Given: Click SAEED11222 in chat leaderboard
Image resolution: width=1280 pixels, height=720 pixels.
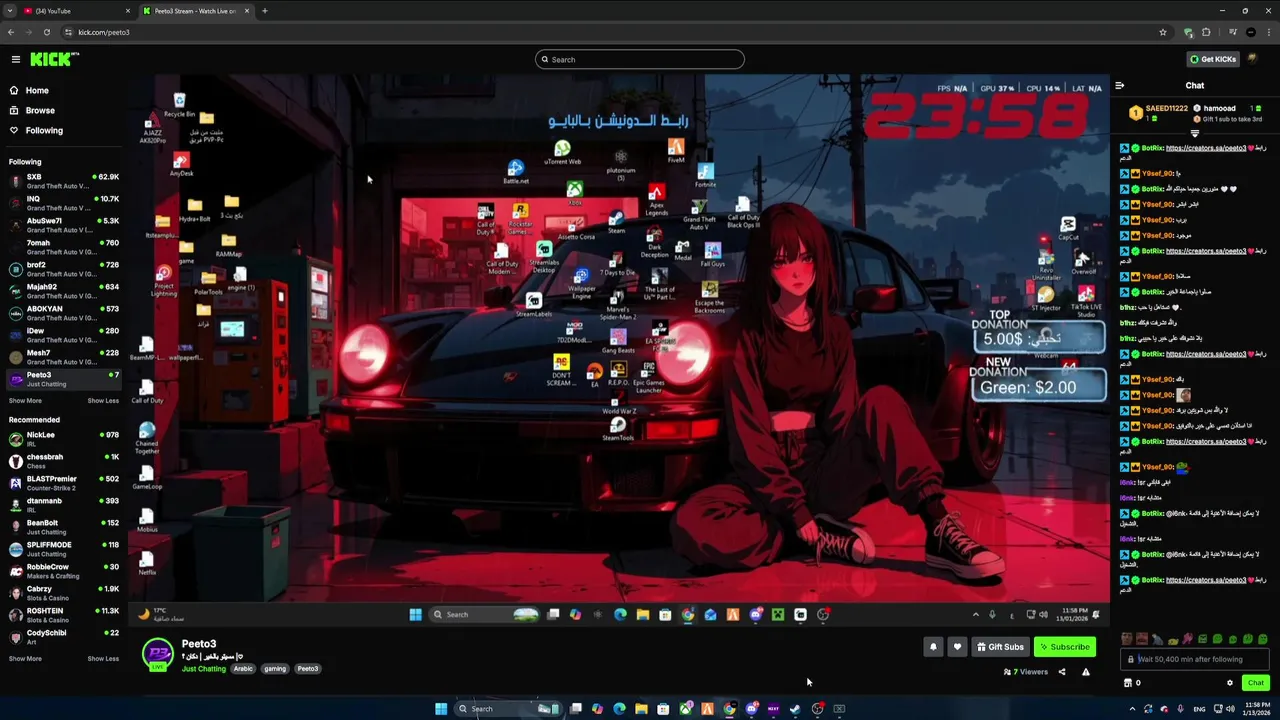Looking at the screenshot, I should [1166, 108].
